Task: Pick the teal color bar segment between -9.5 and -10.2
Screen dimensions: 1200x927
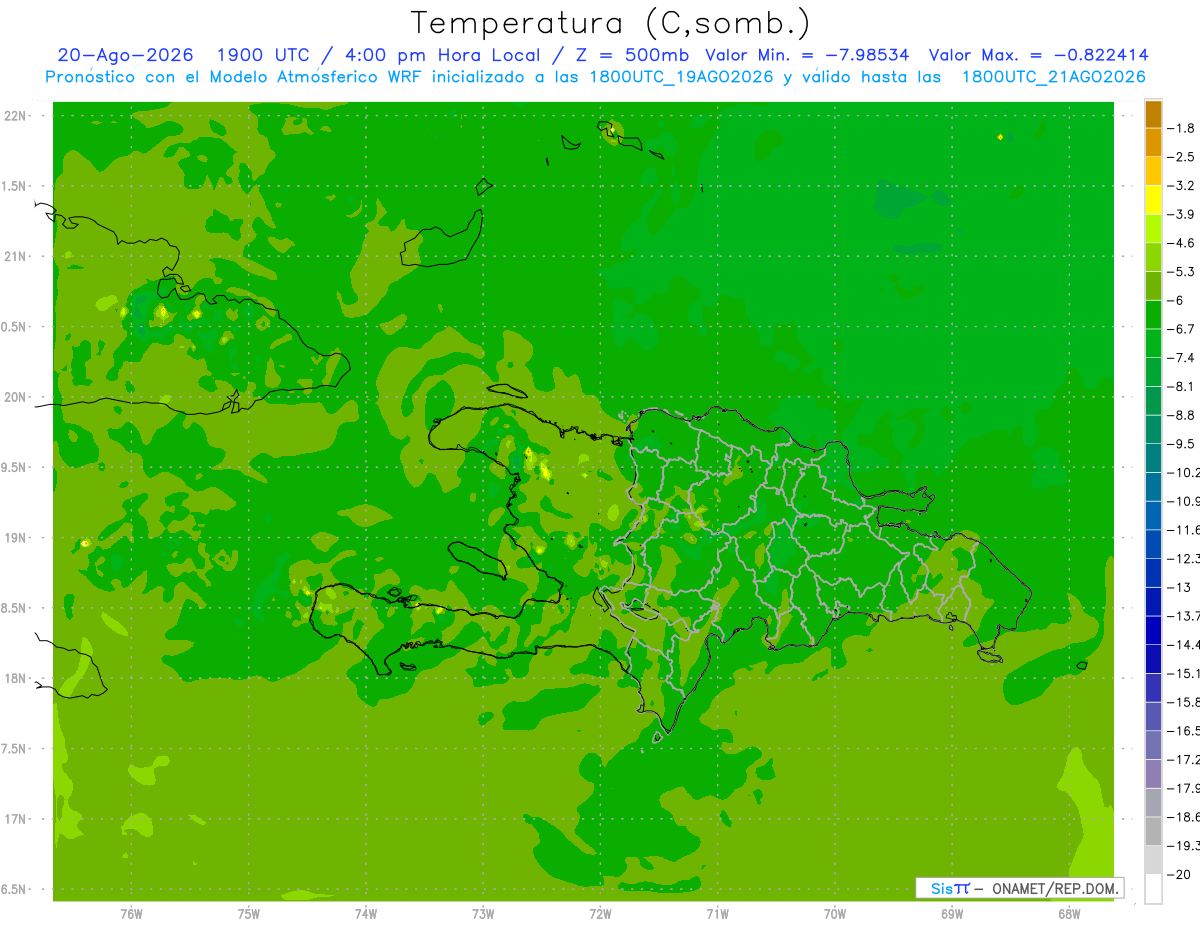Action: point(1153,457)
